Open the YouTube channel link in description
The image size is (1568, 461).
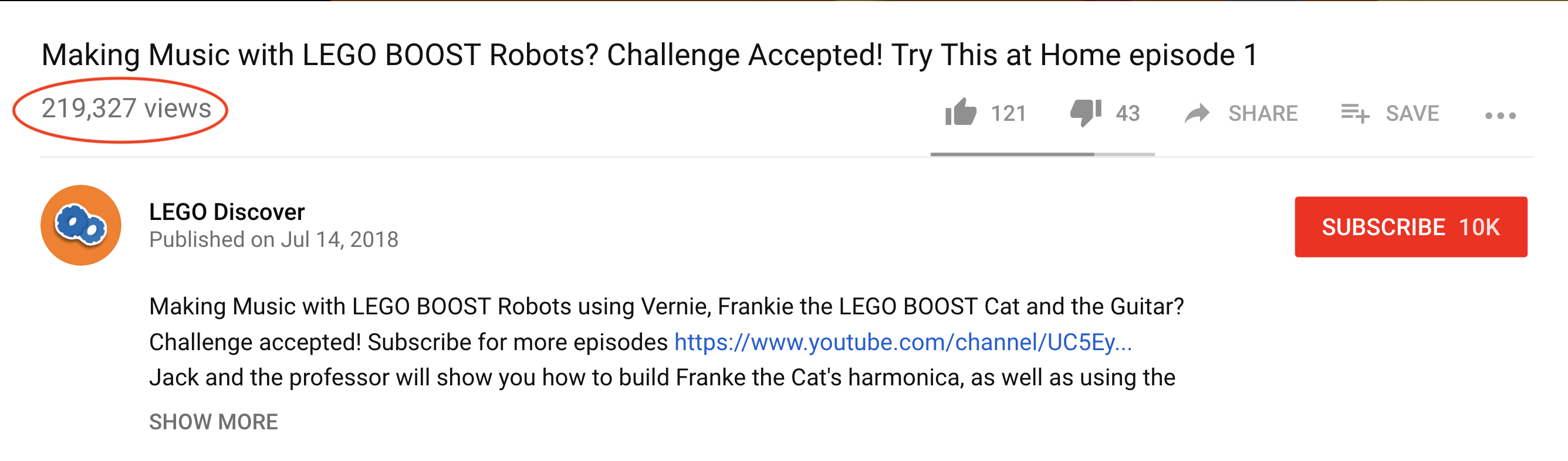tap(903, 343)
